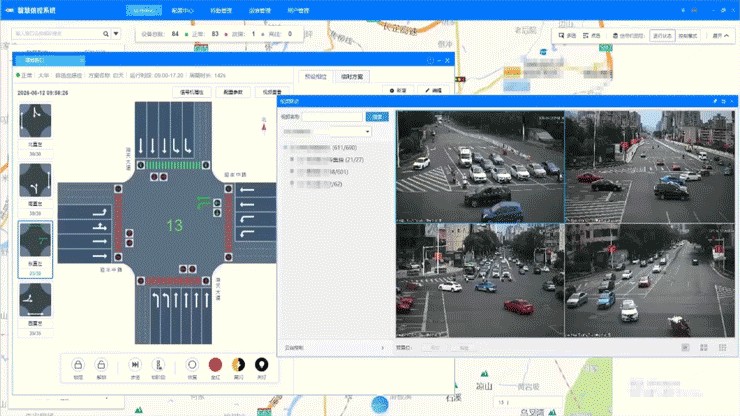
Task: Select the first phase diagram thumbnail
Action: click(x=35, y=121)
